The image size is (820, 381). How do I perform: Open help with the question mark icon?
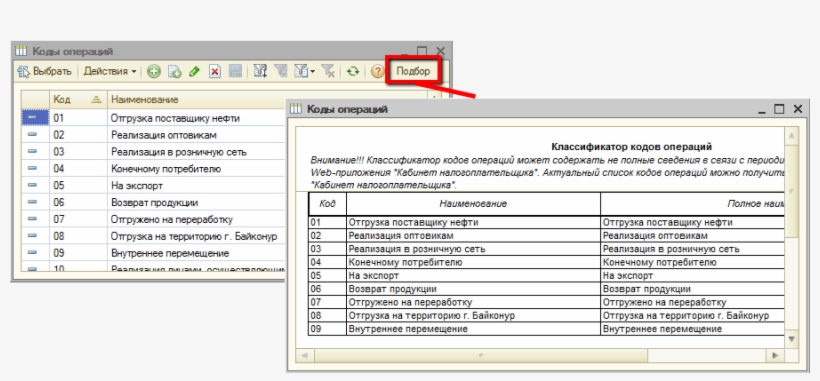(377, 72)
